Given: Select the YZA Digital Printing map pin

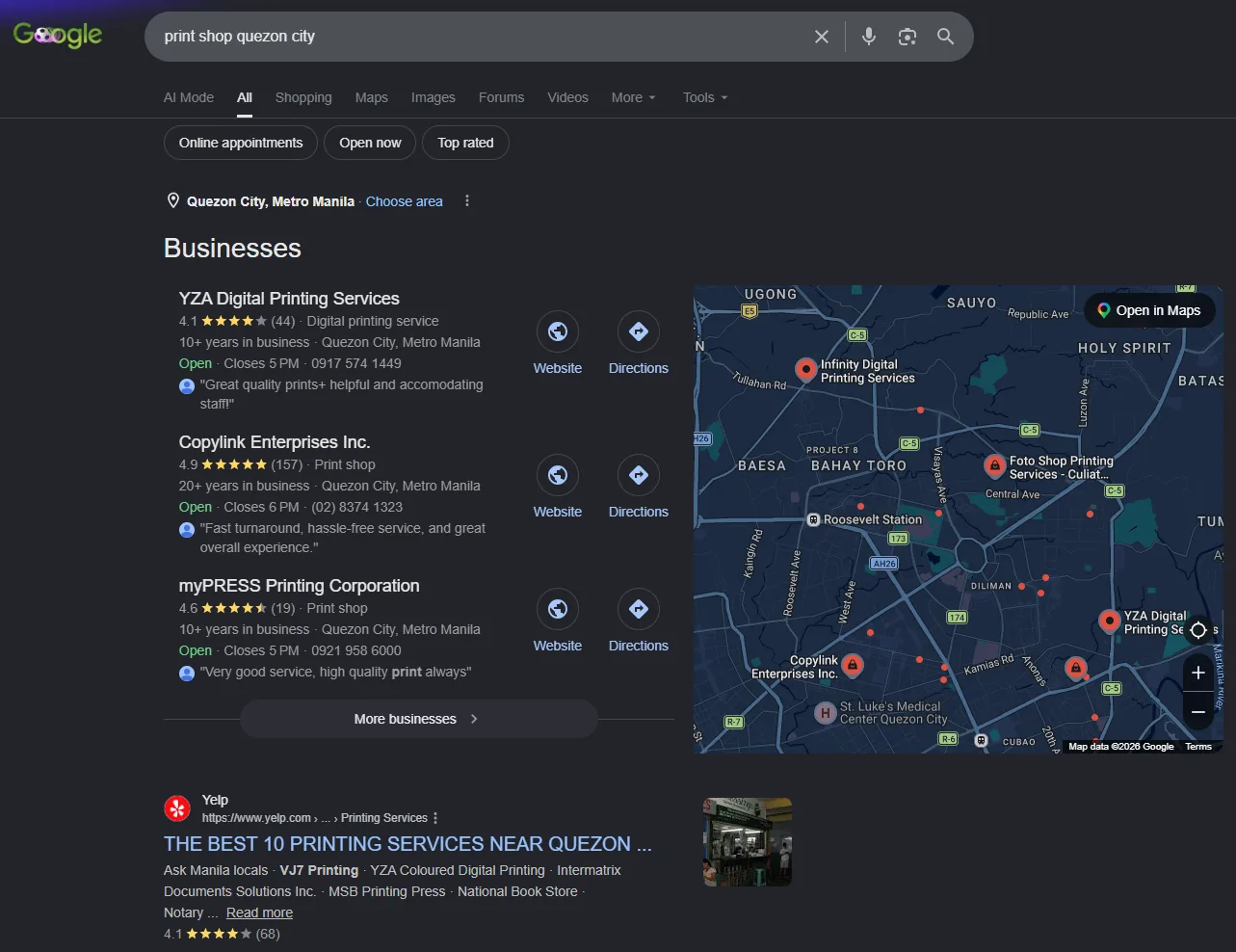Looking at the screenshot, I should [1110, 621].
